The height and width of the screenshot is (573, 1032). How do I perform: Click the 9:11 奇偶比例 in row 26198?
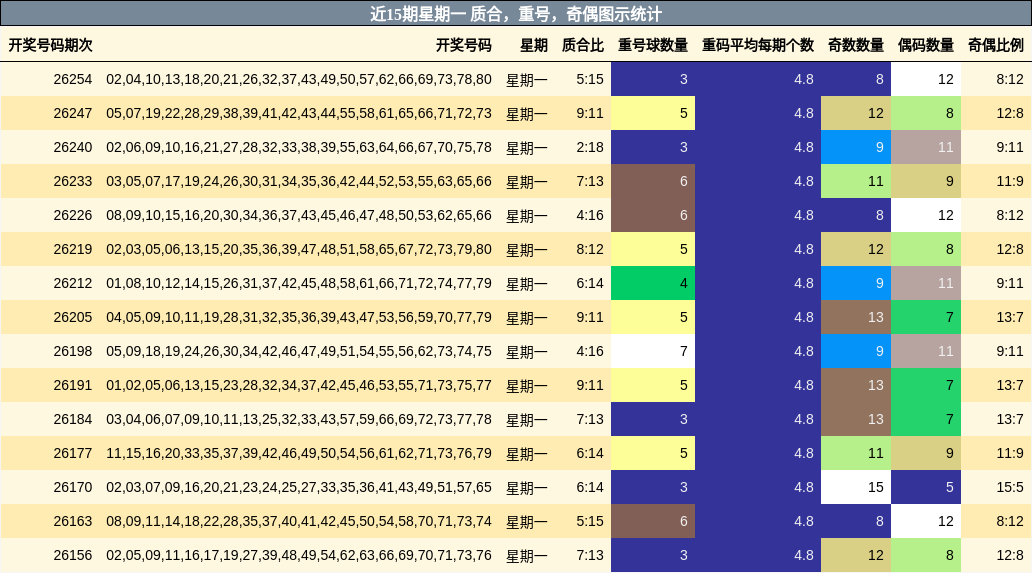pos(1010,351)
